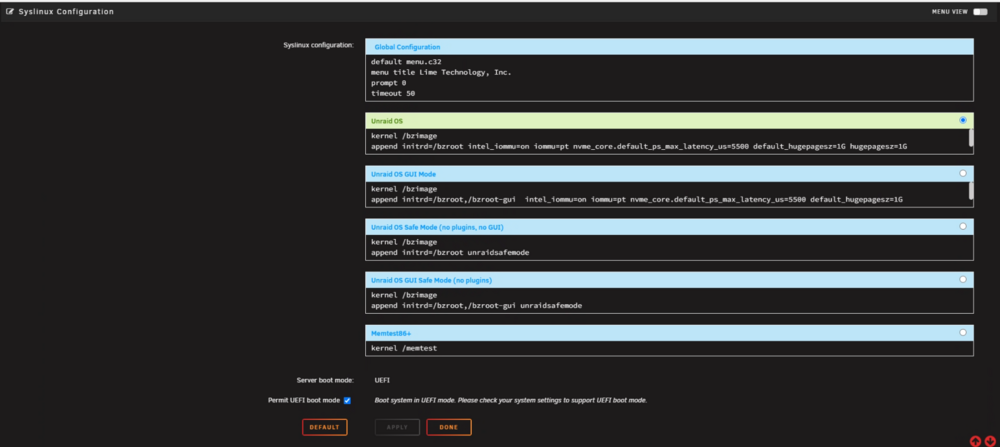Click the 'Permit UEFI boot mode' label
The height and width of the screenshot is (447, 1000).
coord(304,400)
